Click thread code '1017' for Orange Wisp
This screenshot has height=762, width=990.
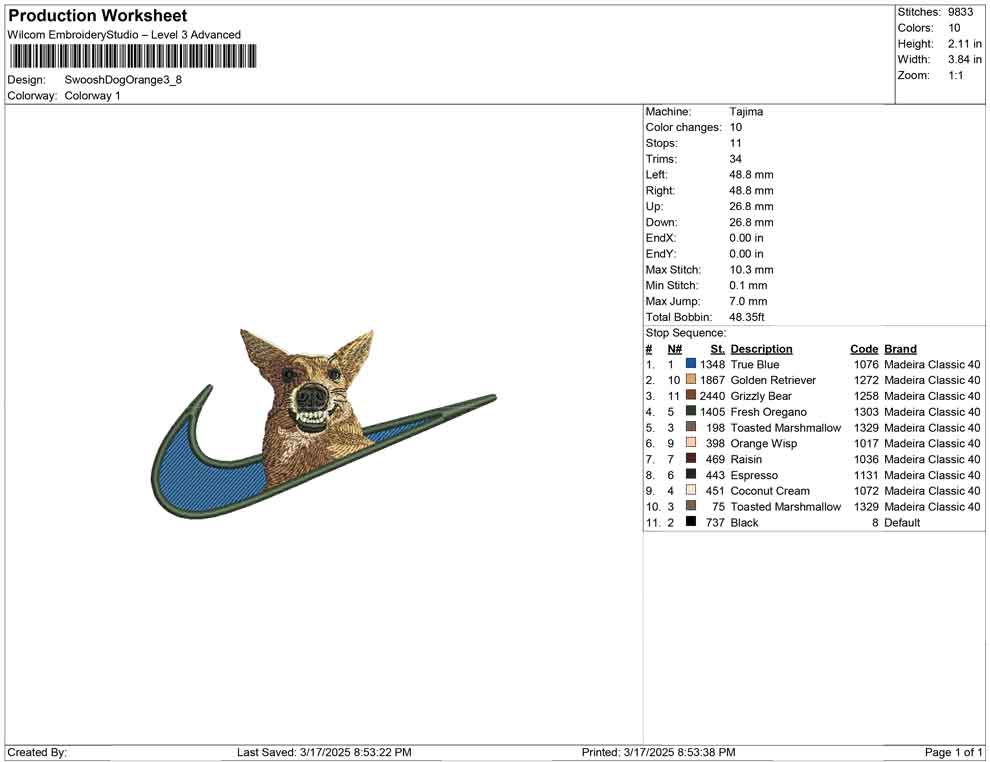(866, 443)
